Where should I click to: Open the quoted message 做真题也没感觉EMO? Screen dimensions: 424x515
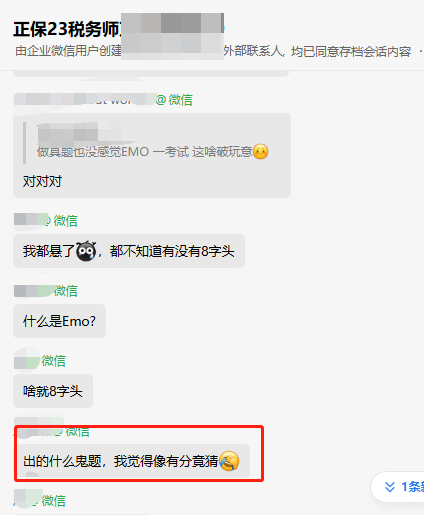click(x=152, y=143)
